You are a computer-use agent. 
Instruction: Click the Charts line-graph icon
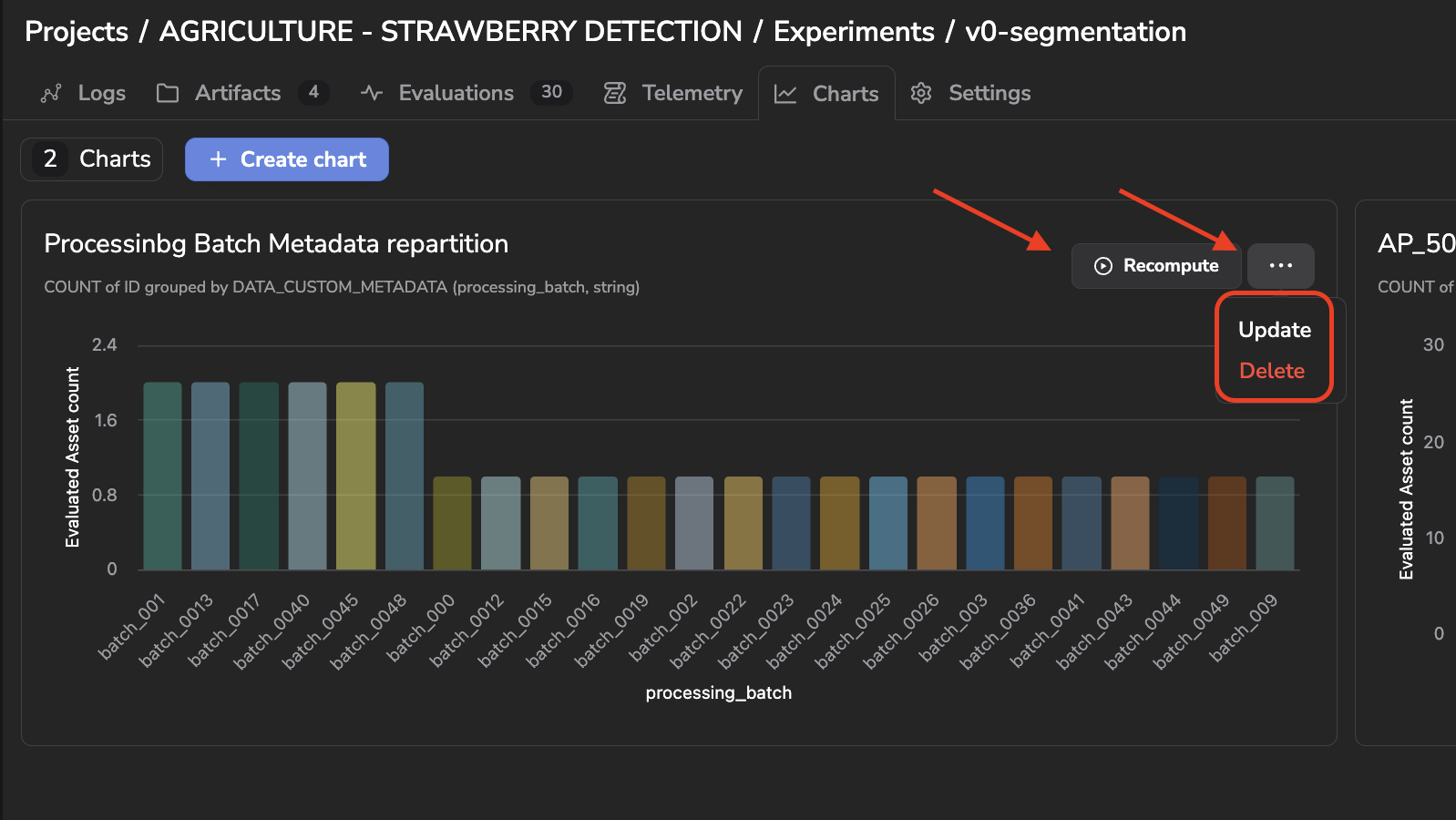[785, 94]
